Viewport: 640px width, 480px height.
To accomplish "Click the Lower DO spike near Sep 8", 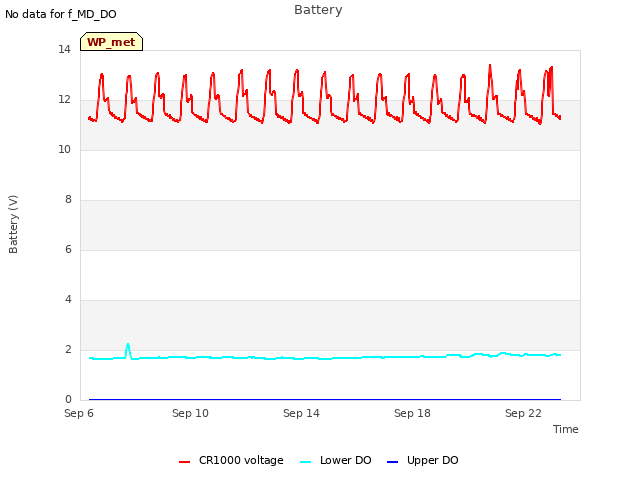I will 128,345.
